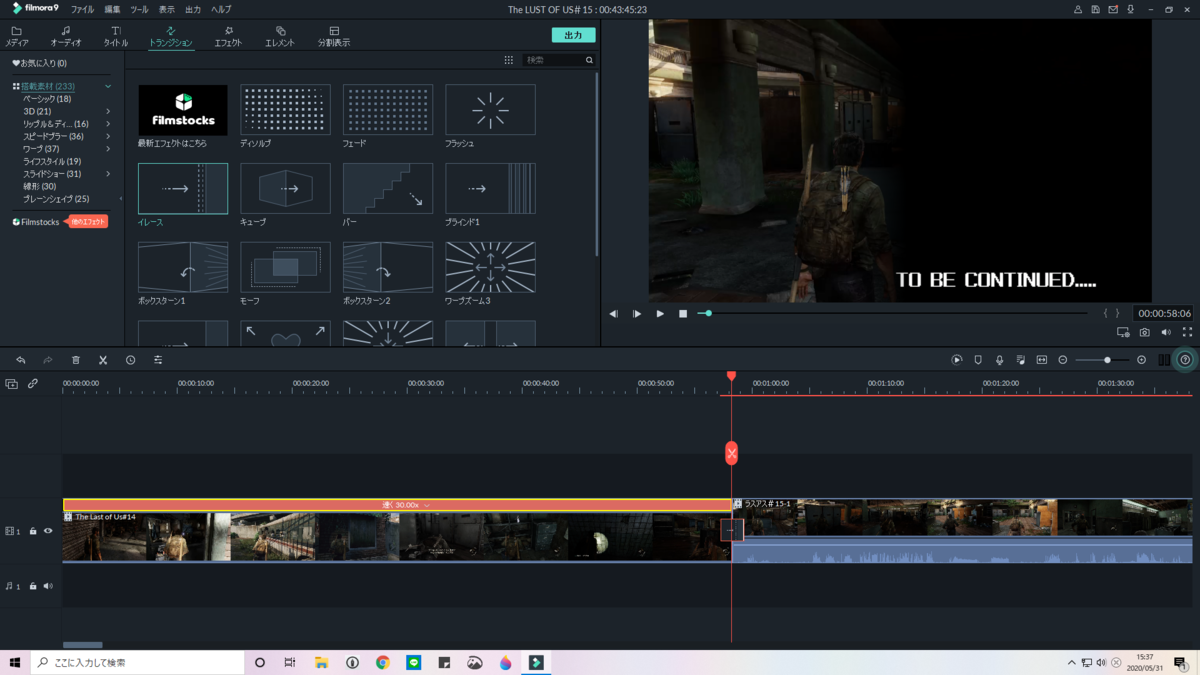Image resolution: width=1200 pixels, height=675 pixels.
Task: Open the 30.00x speed dropdown on clip
Action: click(x=427, y=505)
